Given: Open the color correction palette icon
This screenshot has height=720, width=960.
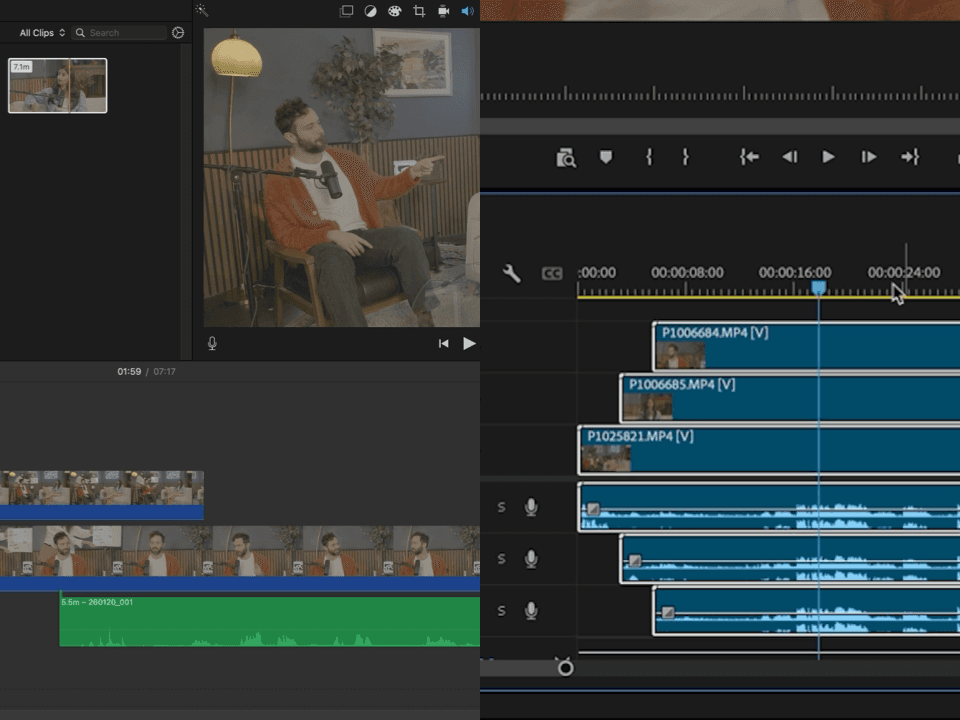Looking at the screenshot, I should (x=395, y=11).
